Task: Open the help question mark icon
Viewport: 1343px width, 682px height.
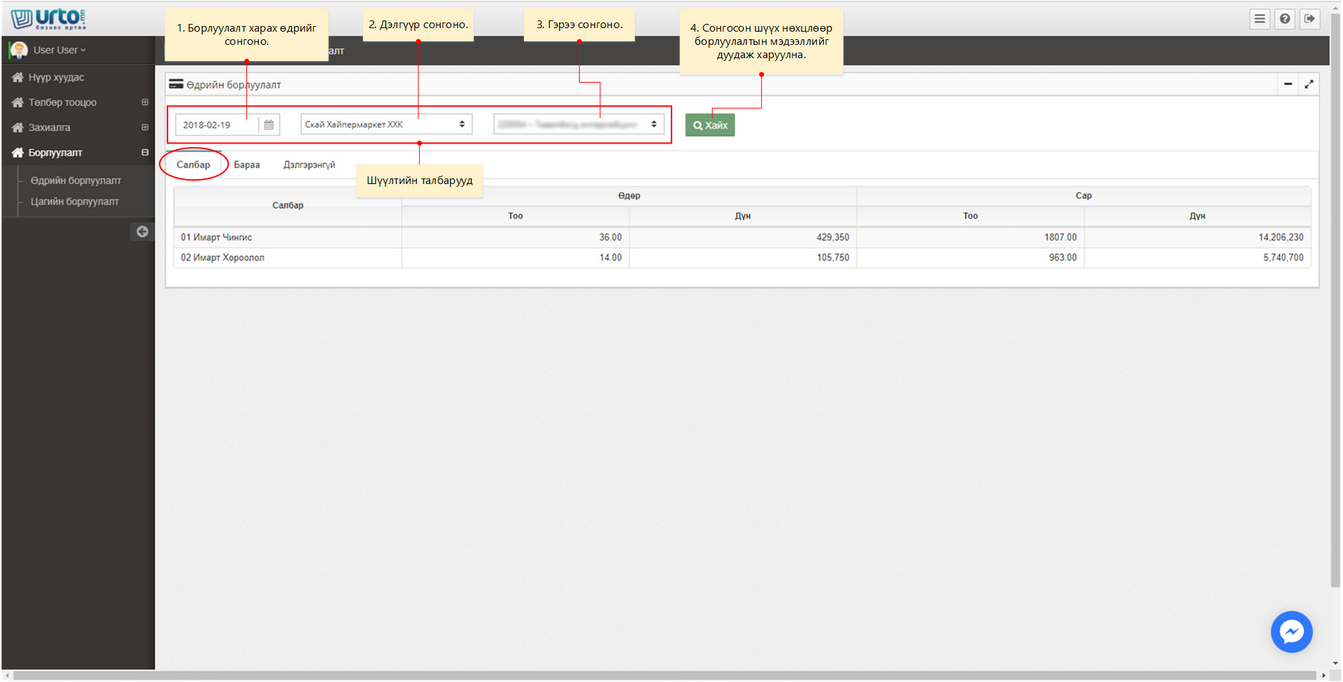Action: pos(1285,19)
